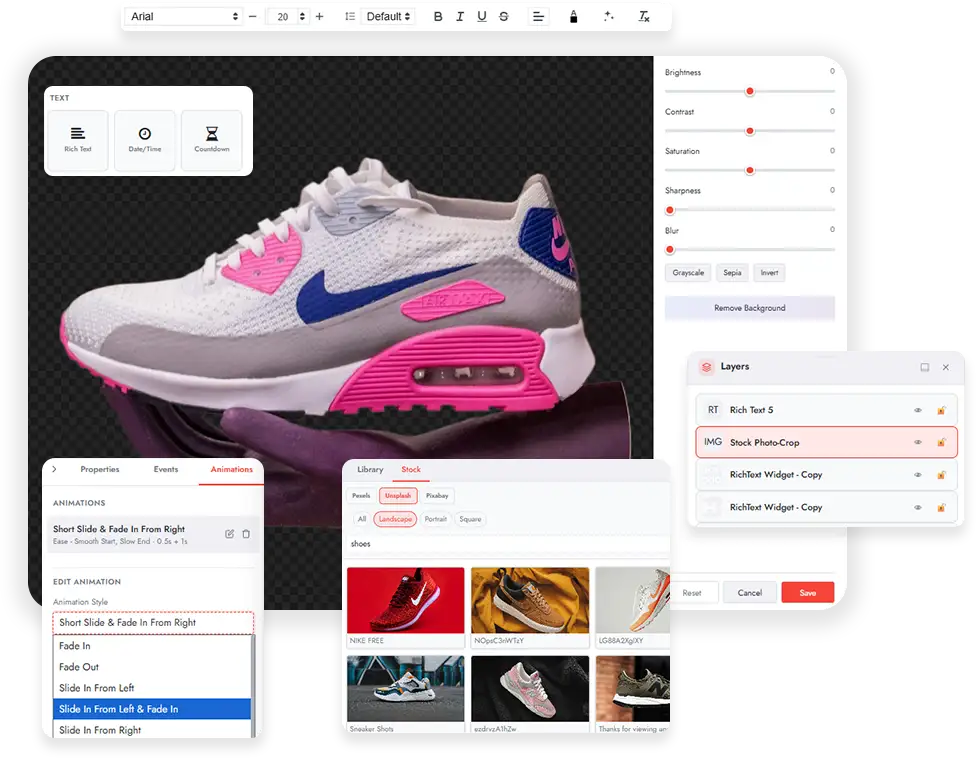The height and width of the screenshot is (758, 976).
Task: Toggle underline formatting in text toolbar
Action: tap(482, 17)
